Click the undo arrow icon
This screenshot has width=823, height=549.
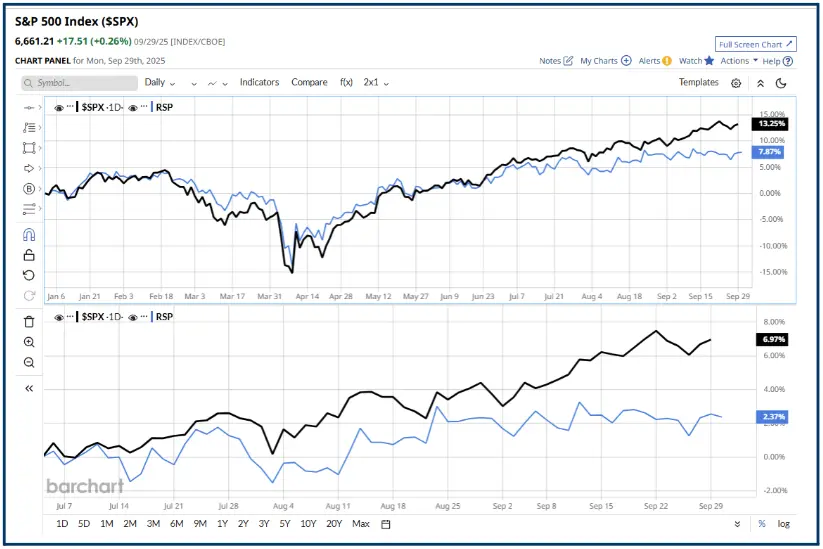29,275
